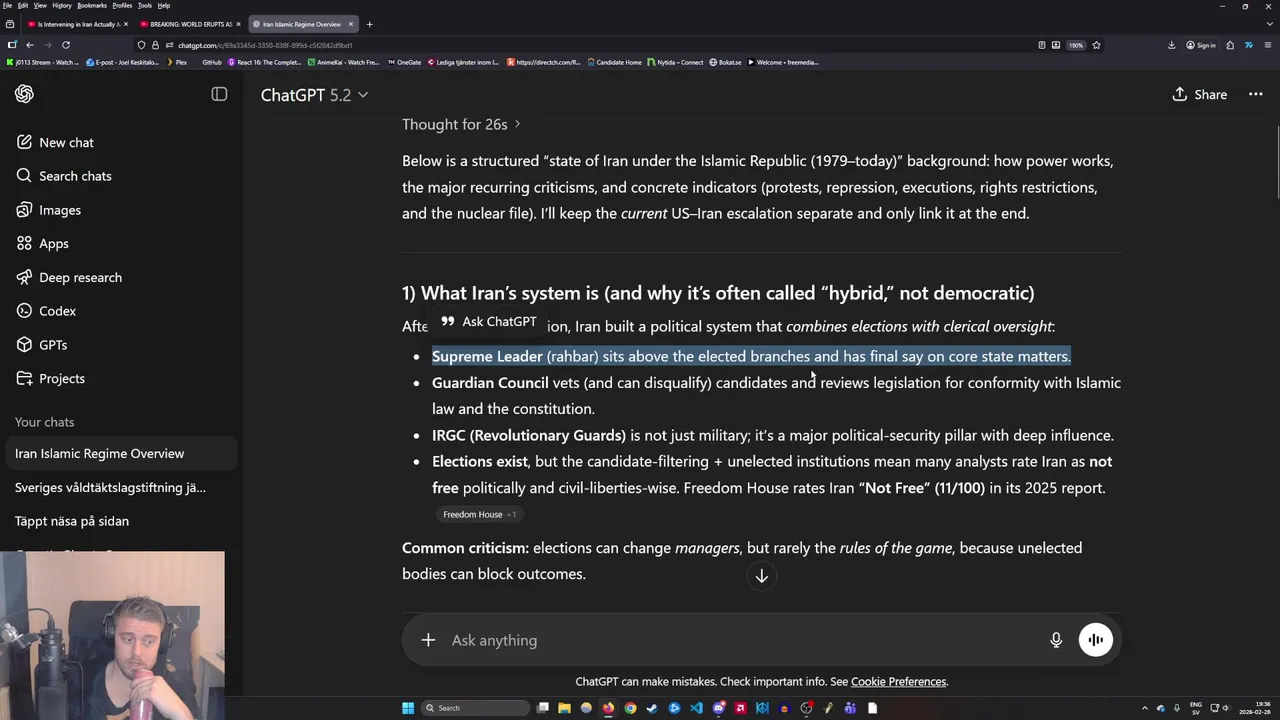
Task: Open 'Iran Islamic Regime Overview' chat
Action: pos(120,453)
